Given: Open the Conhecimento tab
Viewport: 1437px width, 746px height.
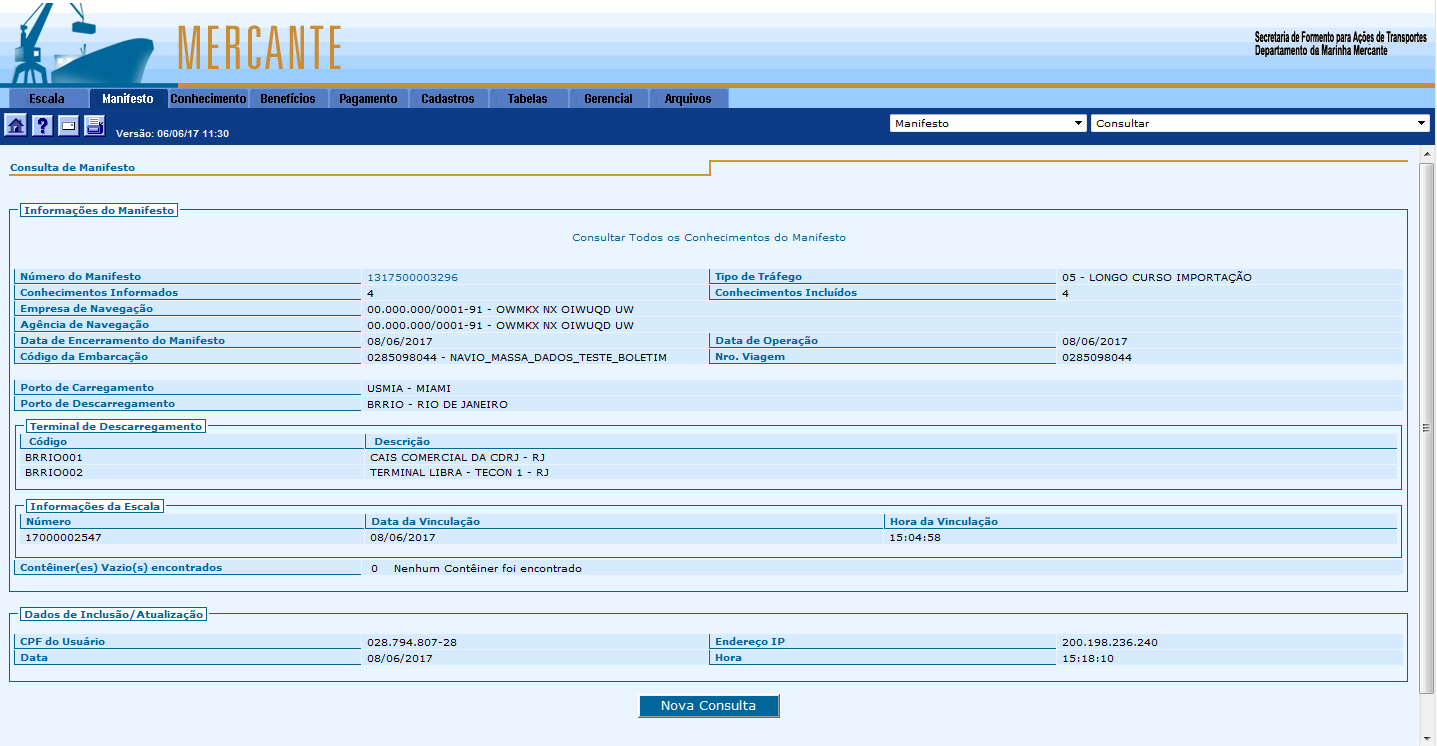Looking at the screenshot, I should tap(208, 99).
